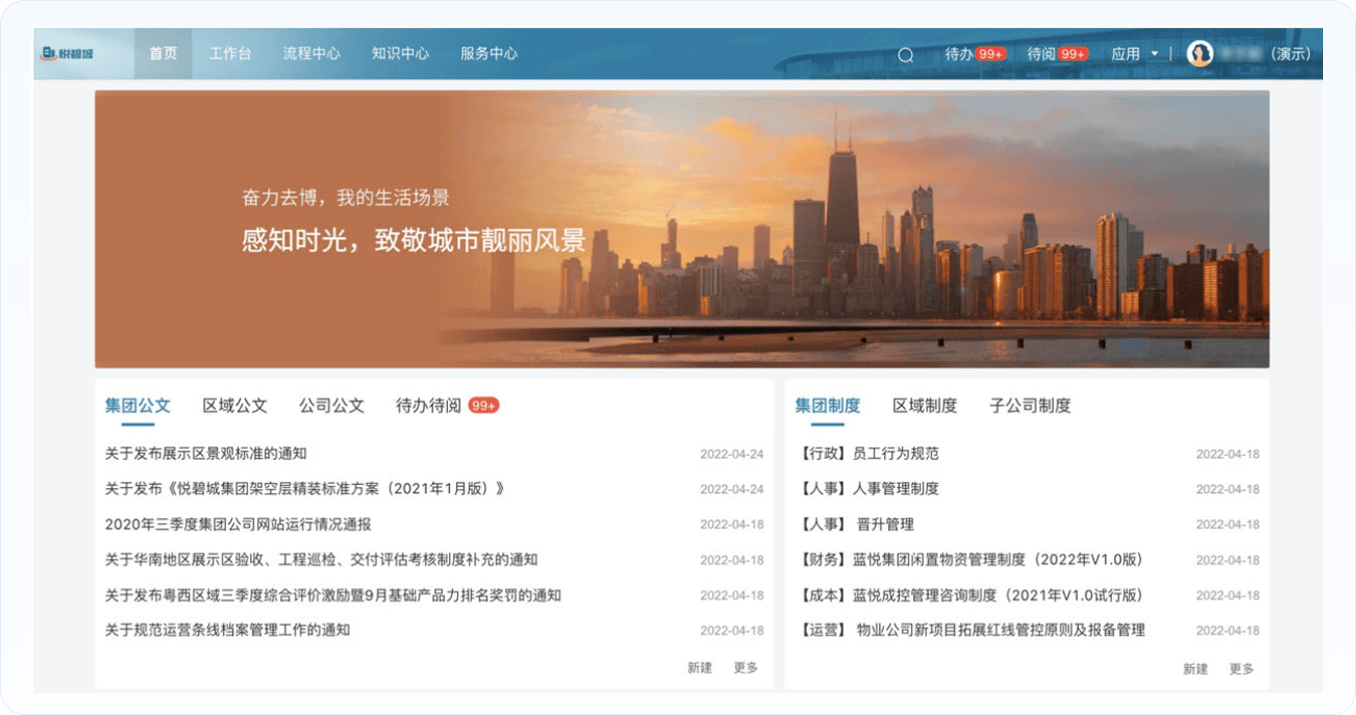Screen dimensions: 1356x715
Task: Click the search magnifier icon
Action: (x=905, y=55)
